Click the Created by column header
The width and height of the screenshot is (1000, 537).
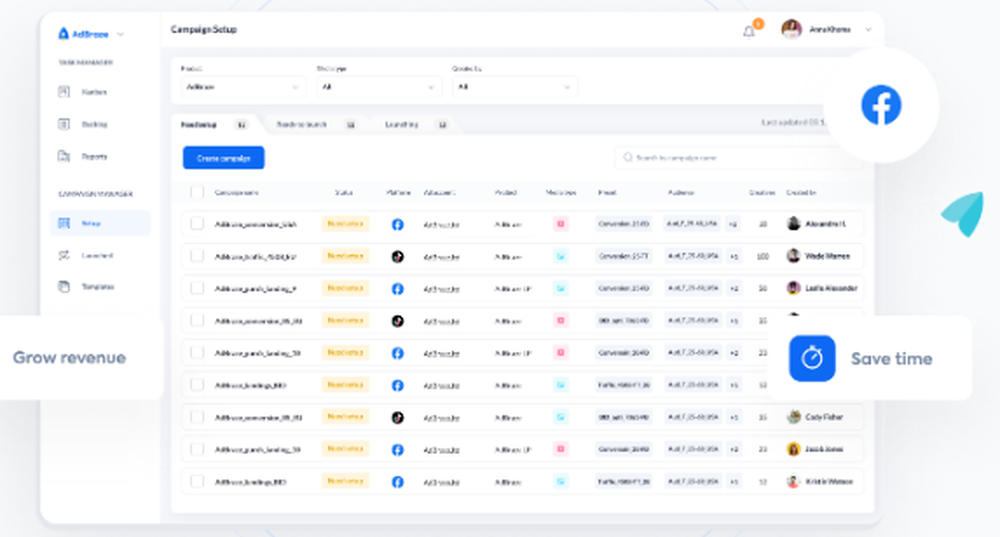click(x=801, y=193)
